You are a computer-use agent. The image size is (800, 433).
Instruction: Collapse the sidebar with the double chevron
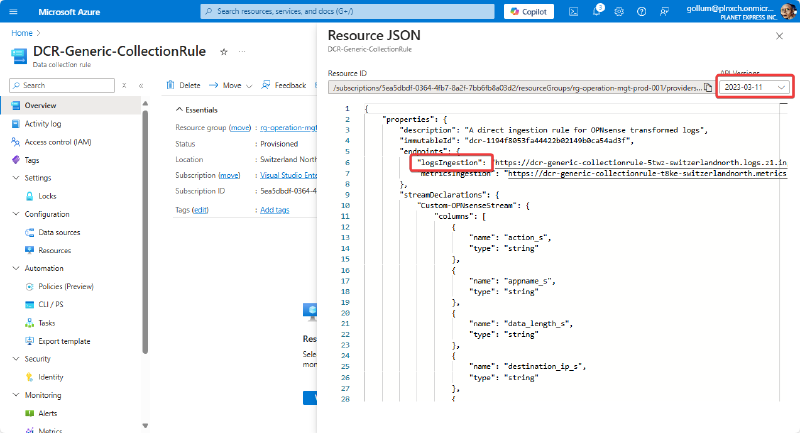141,86
